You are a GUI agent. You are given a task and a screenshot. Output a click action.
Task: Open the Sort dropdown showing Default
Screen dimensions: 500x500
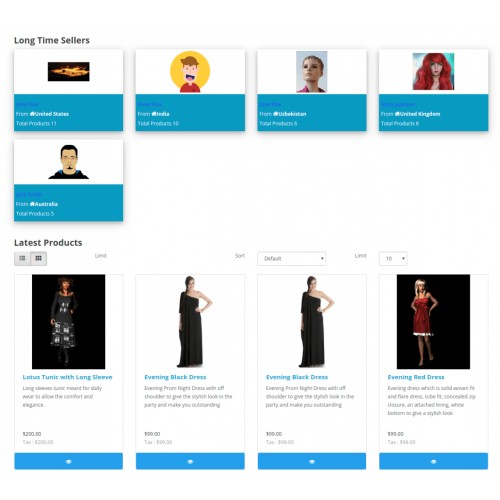[292, 258]
